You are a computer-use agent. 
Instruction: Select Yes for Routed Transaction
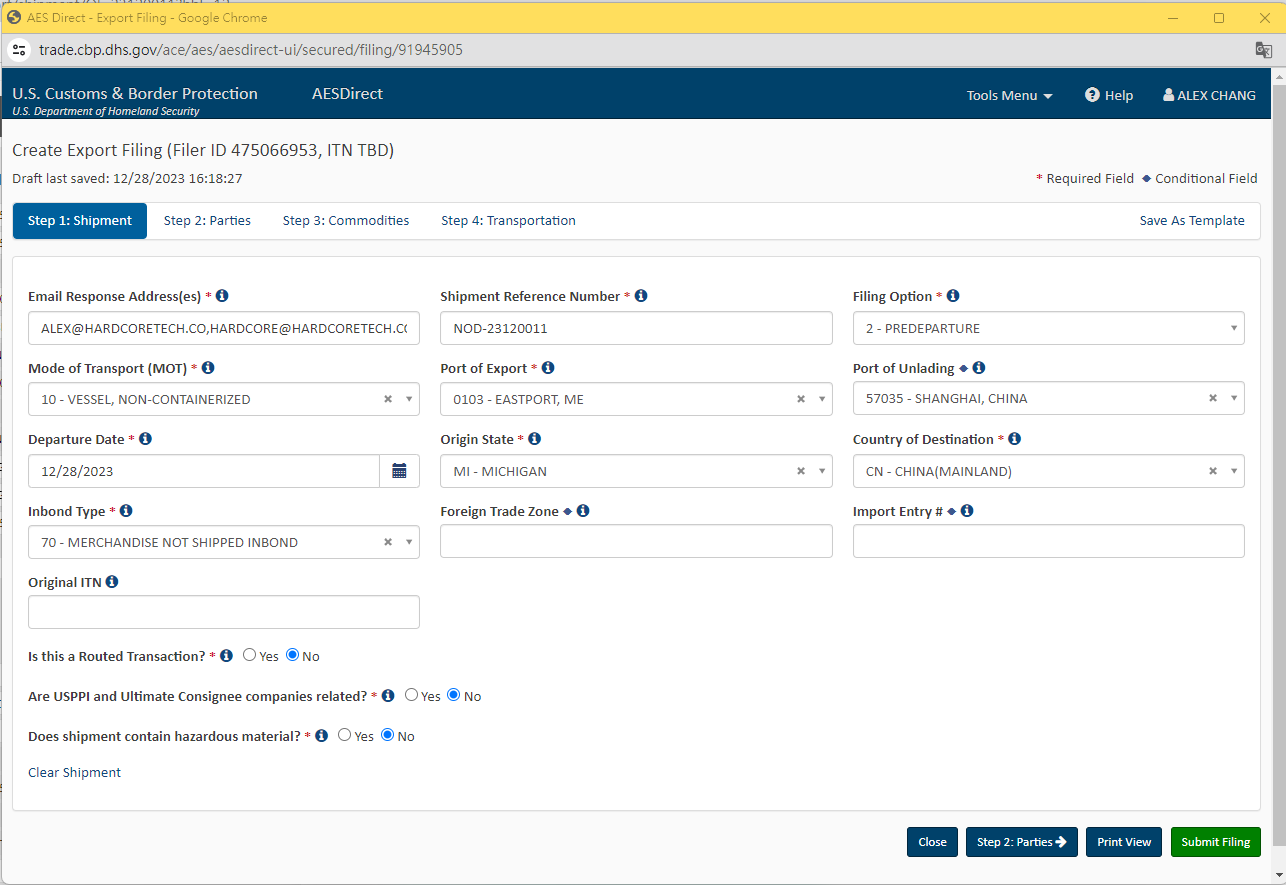(249, 654)
